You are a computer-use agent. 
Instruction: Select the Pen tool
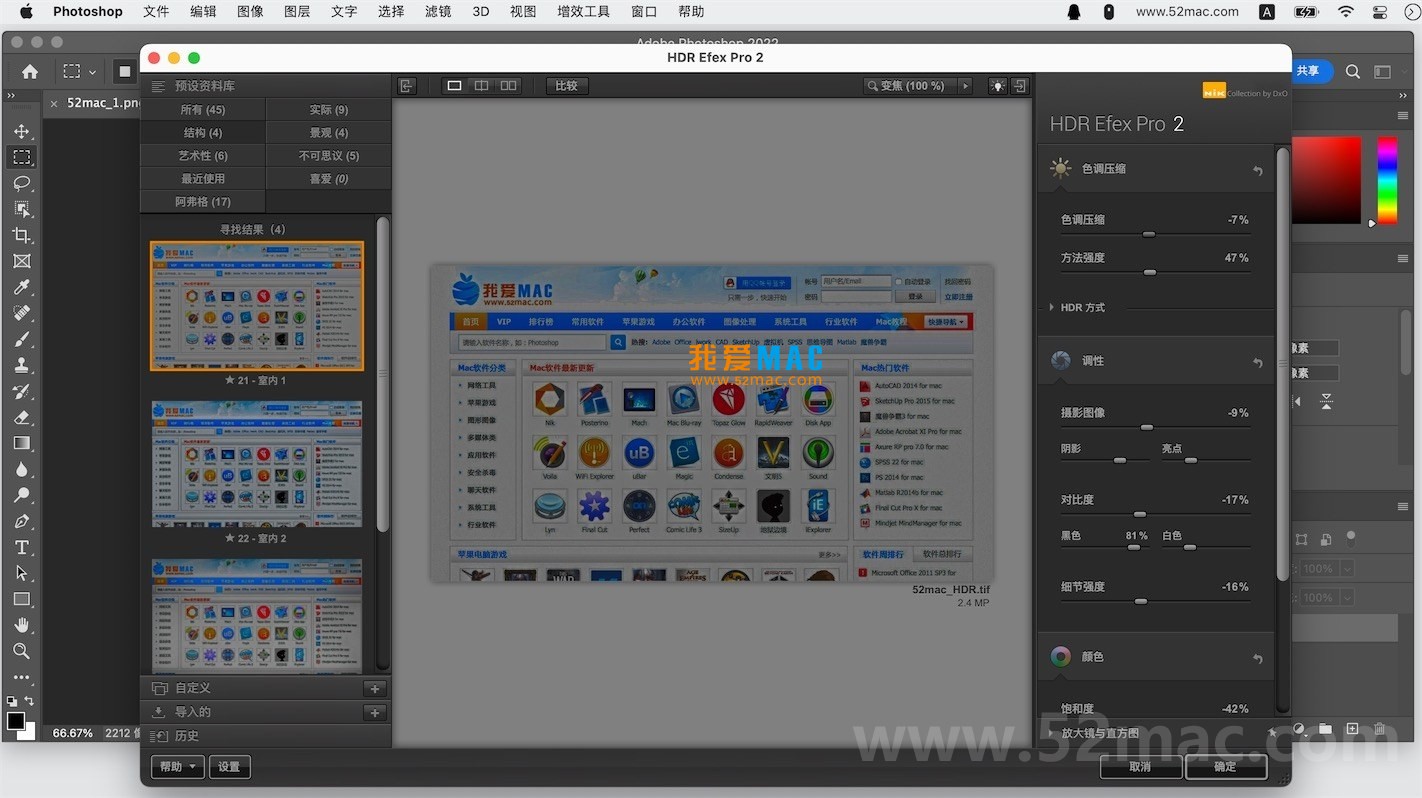tap(22, 521)
